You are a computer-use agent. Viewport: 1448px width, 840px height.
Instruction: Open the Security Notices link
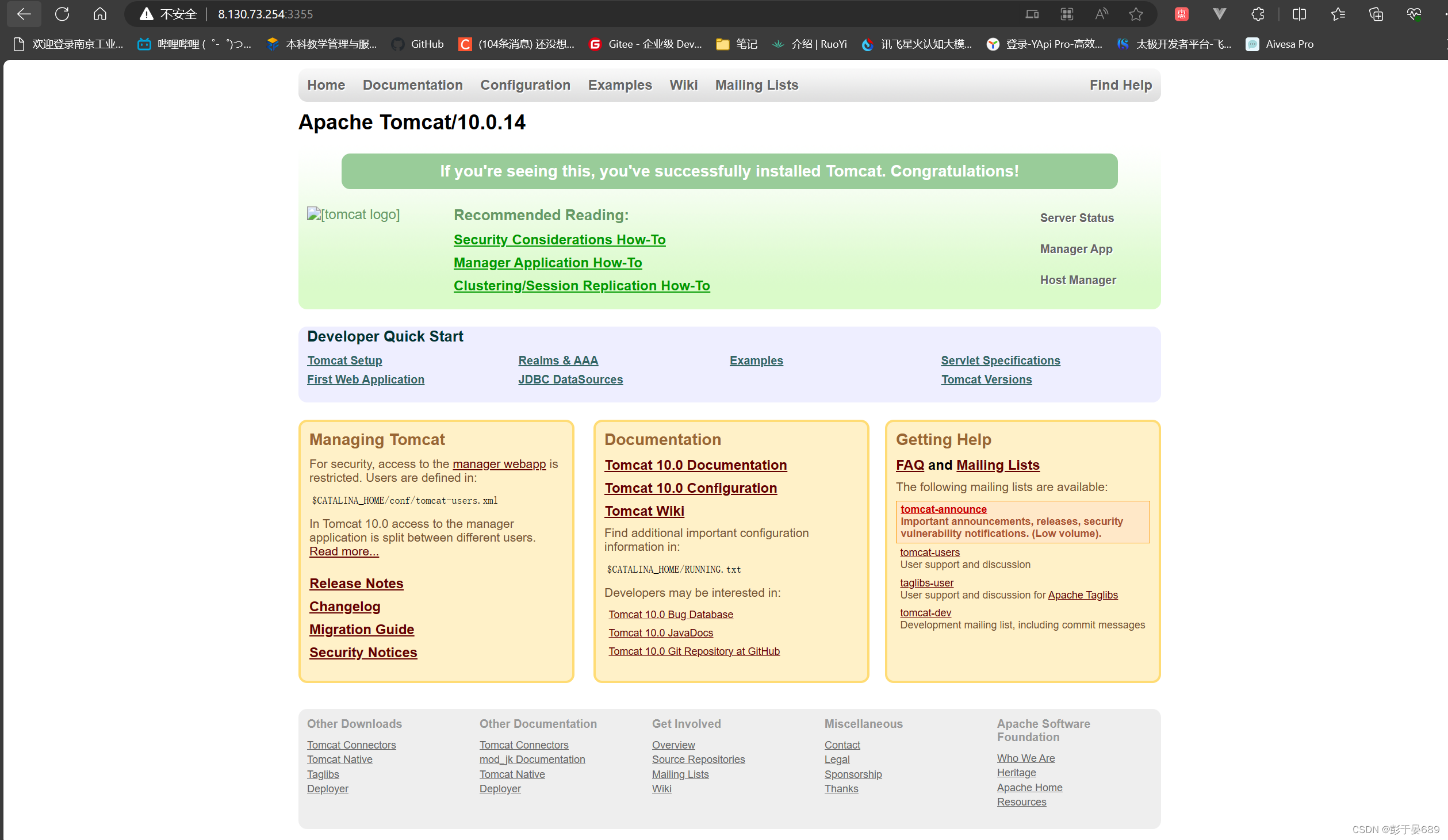coord(363,653)
